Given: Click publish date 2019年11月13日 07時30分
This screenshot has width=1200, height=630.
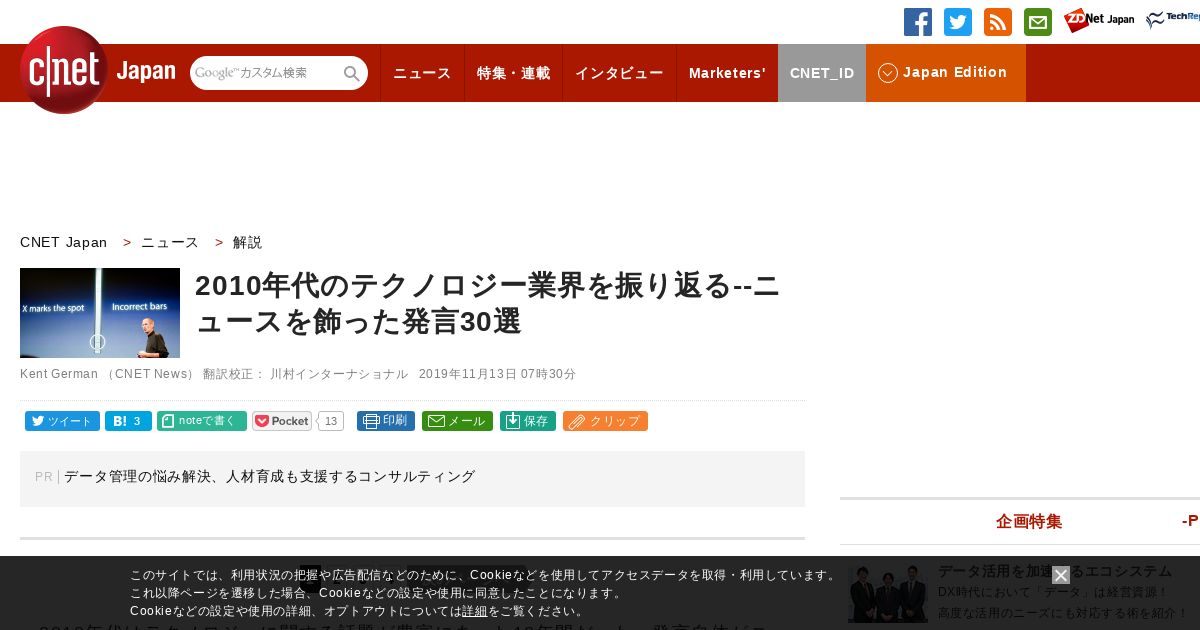Looking at the screenshot, I should (x=497, y=374).
